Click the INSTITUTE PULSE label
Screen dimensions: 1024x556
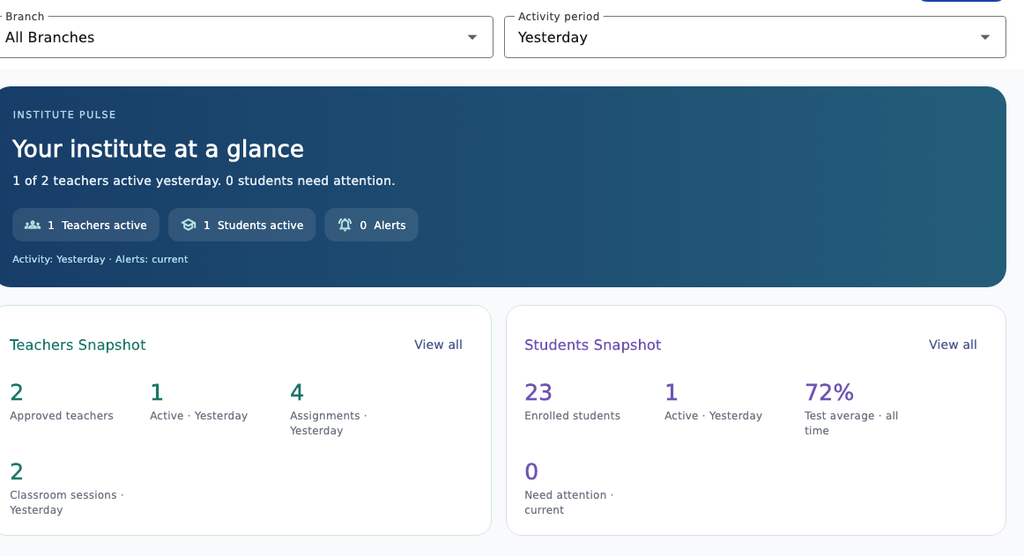point(64,114)
